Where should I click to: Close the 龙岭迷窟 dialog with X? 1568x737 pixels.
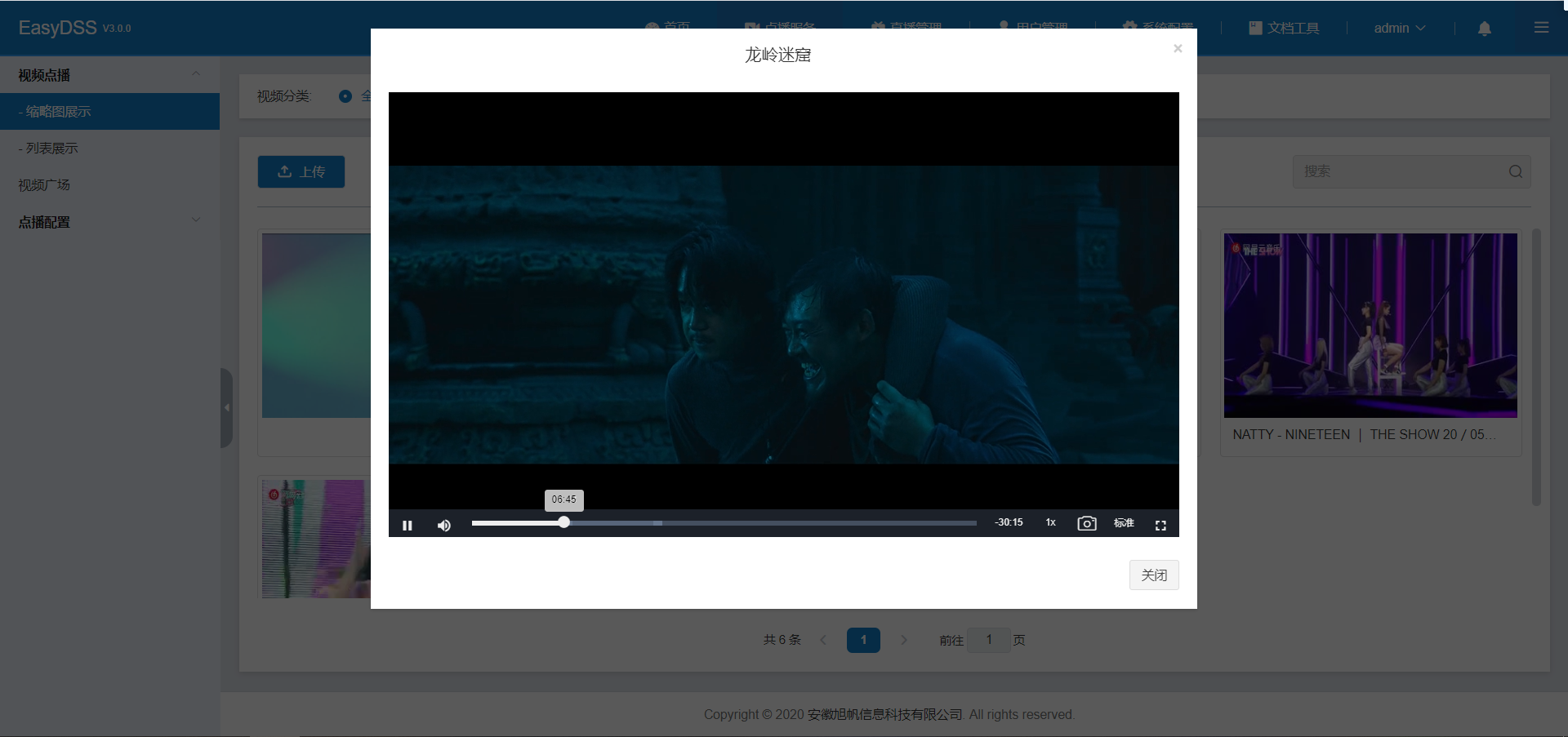(x=1178, y=49)
